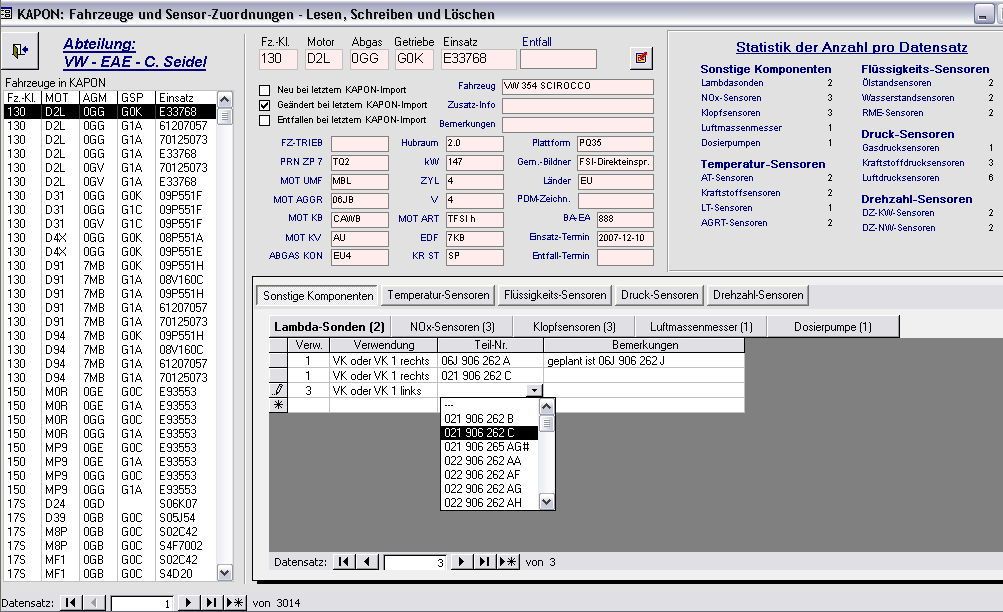The width and height of the screenshot is (1003, 612).
Task: Switch to Temperatur-Sensoren tab
Action: click(x=438, y=295)
